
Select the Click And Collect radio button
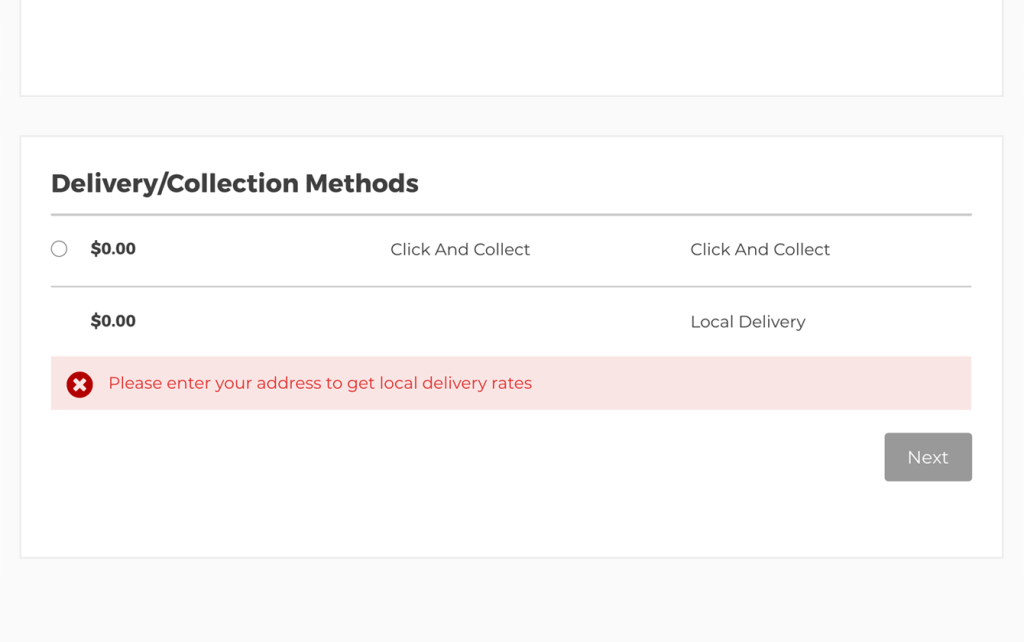59,249
